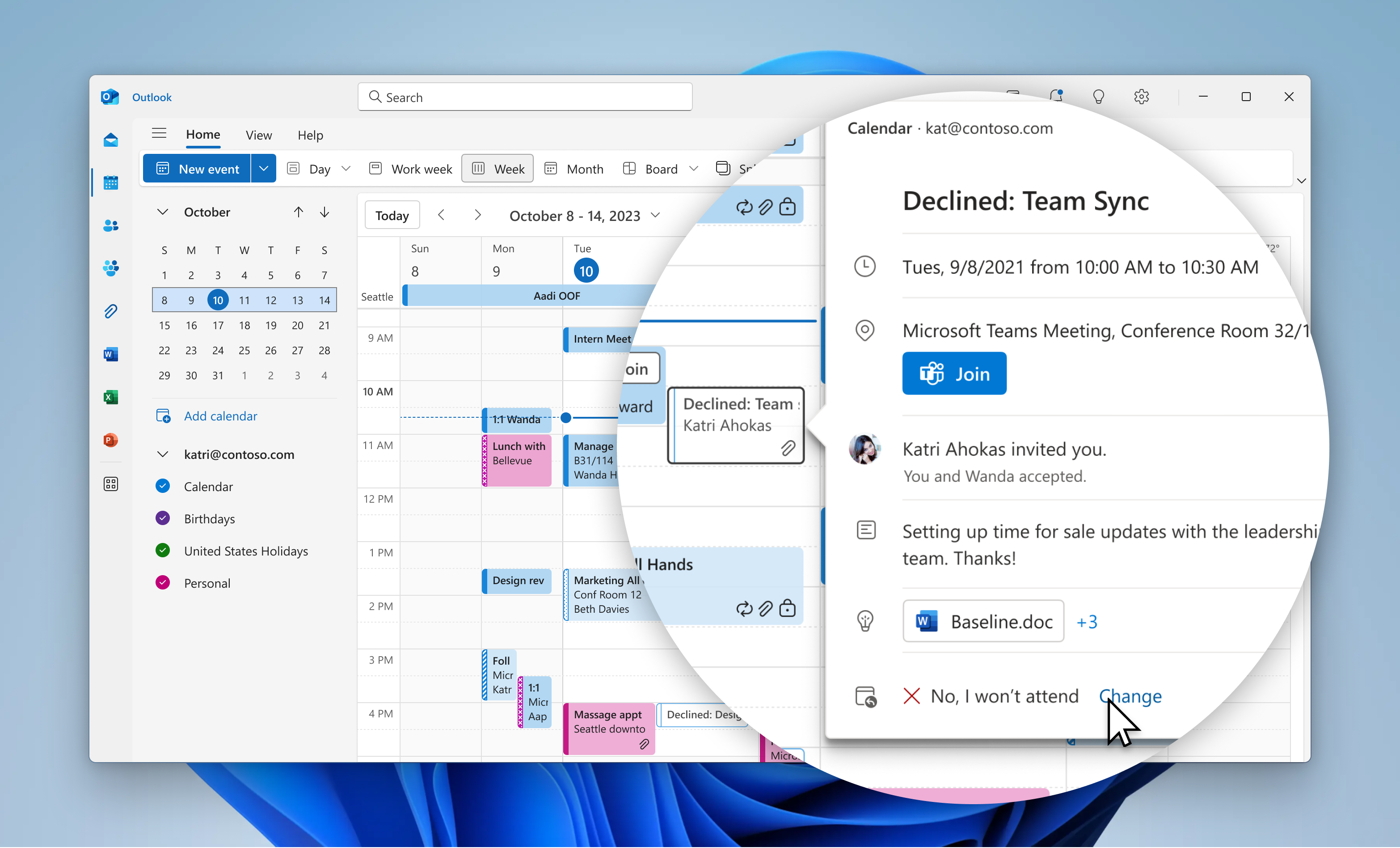Screen dimensions: 1400x848
Task: Toggle the Birthdays calendar checkbox
Action: [163, 518]
